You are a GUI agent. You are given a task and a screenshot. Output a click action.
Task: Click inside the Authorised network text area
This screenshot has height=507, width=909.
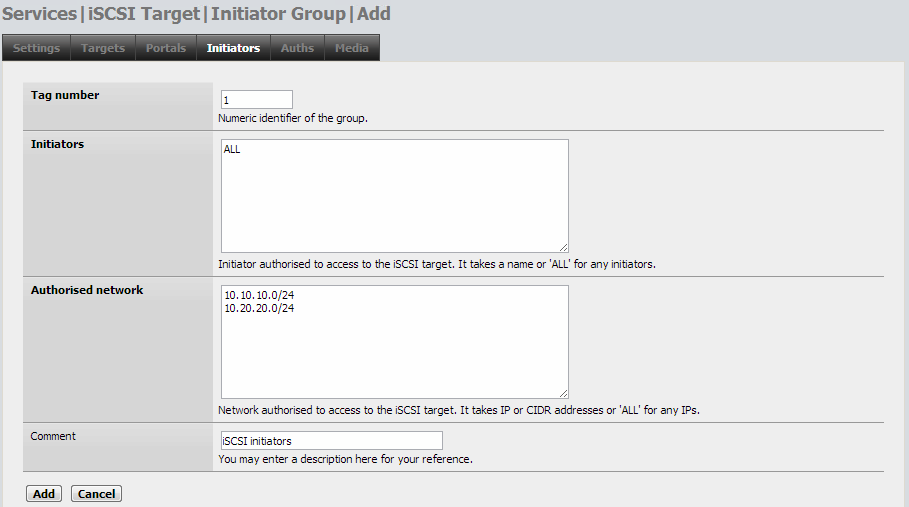[394, 342]
